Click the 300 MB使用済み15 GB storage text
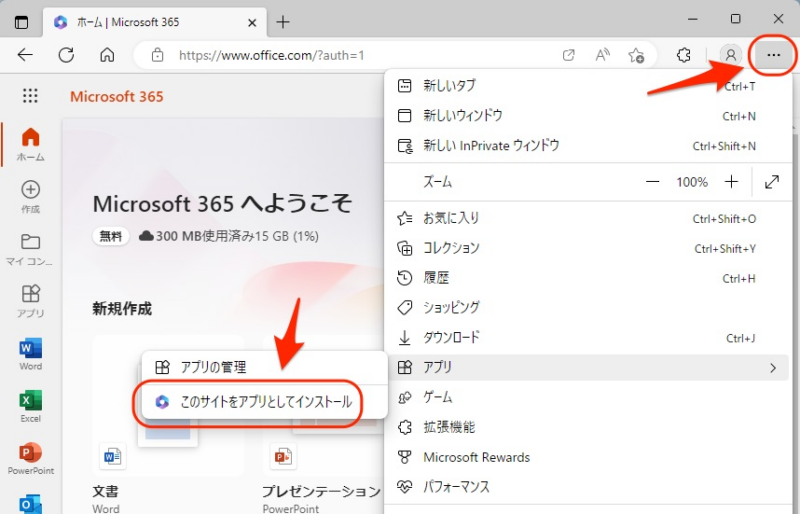Viewport: 800px width, 514px height. (x=237, y=236)
